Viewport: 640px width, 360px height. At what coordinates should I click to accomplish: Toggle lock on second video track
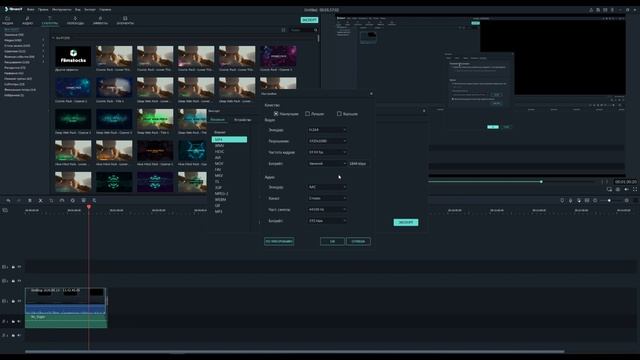(x=13, y=281)
